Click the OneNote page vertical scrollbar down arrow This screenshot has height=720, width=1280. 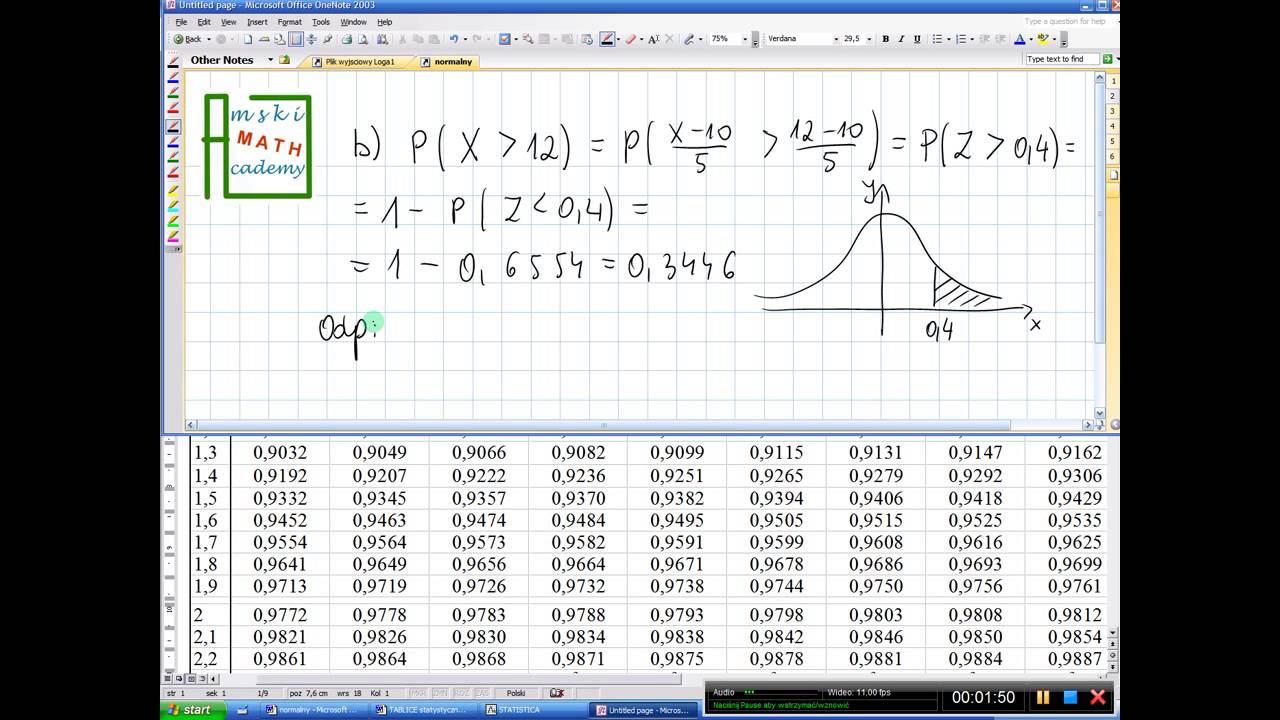pos(1100,412)
